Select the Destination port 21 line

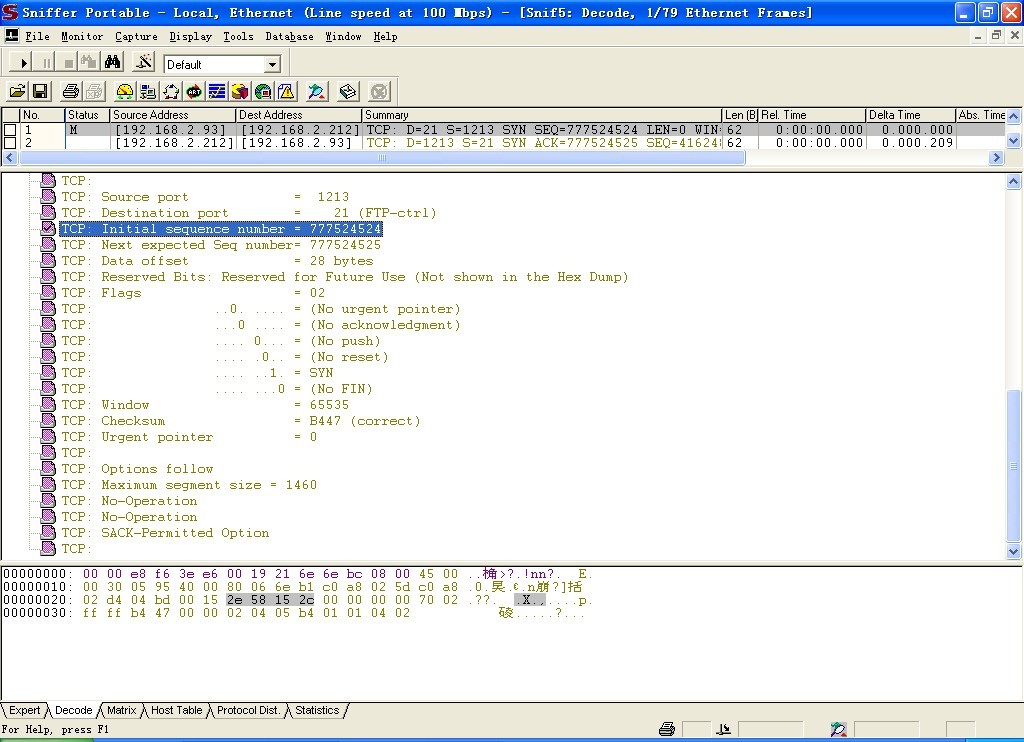tap(248, 213)
